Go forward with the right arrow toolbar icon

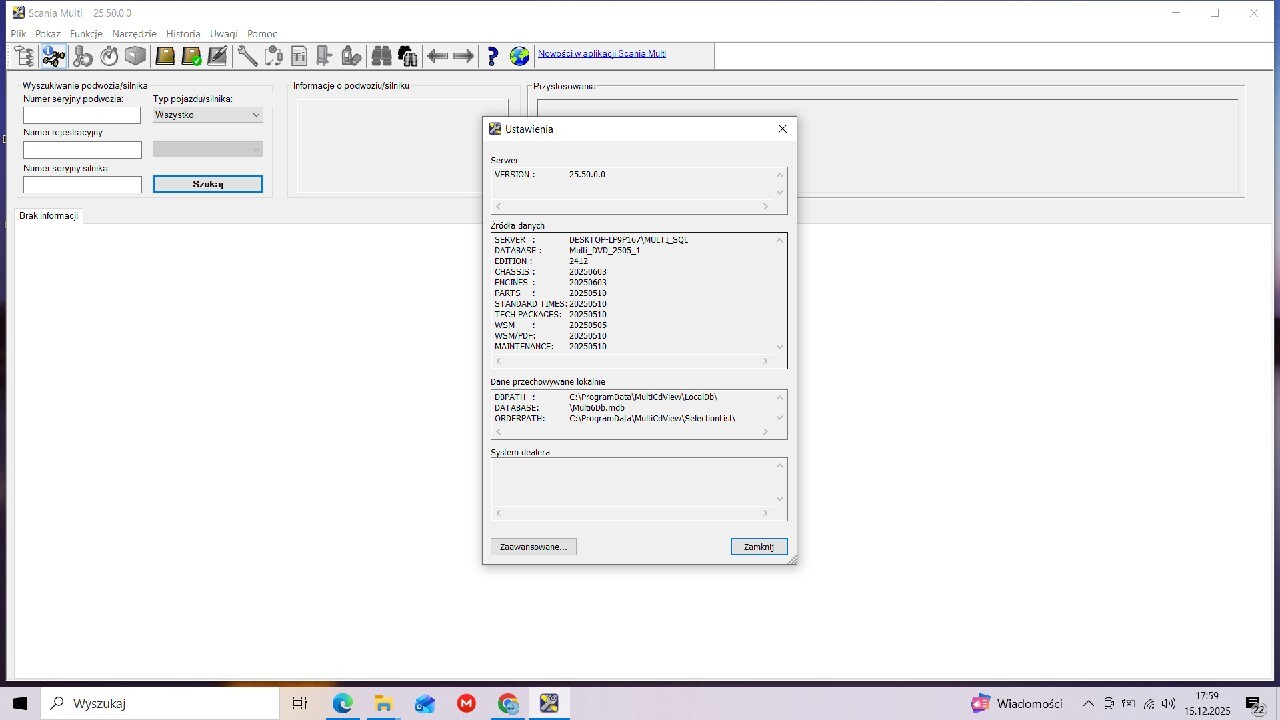463,56
